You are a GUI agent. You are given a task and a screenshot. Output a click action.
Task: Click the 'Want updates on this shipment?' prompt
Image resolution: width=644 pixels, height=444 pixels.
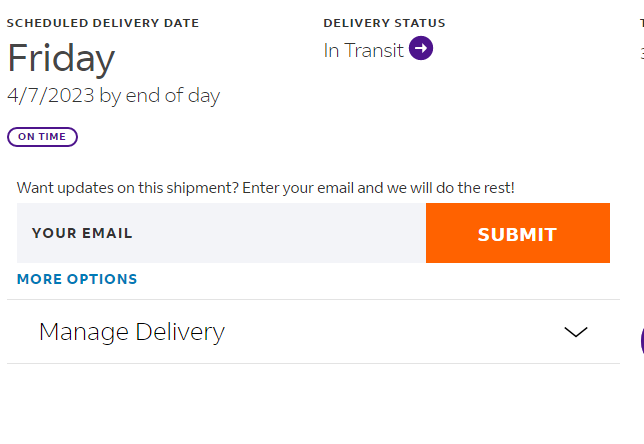click(265, 188)
